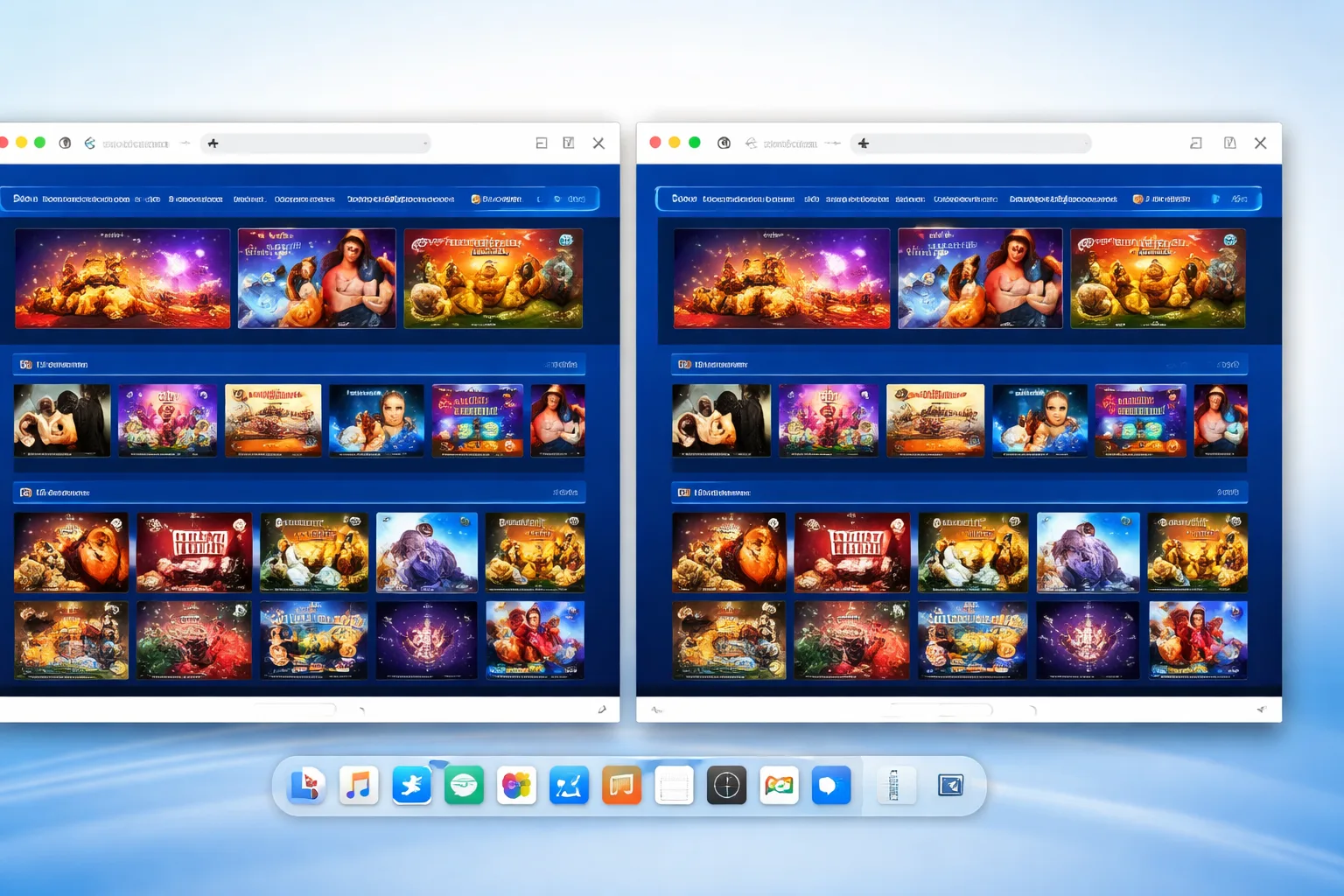Open the two dark figures thumbnail in right window

(721, 420)
